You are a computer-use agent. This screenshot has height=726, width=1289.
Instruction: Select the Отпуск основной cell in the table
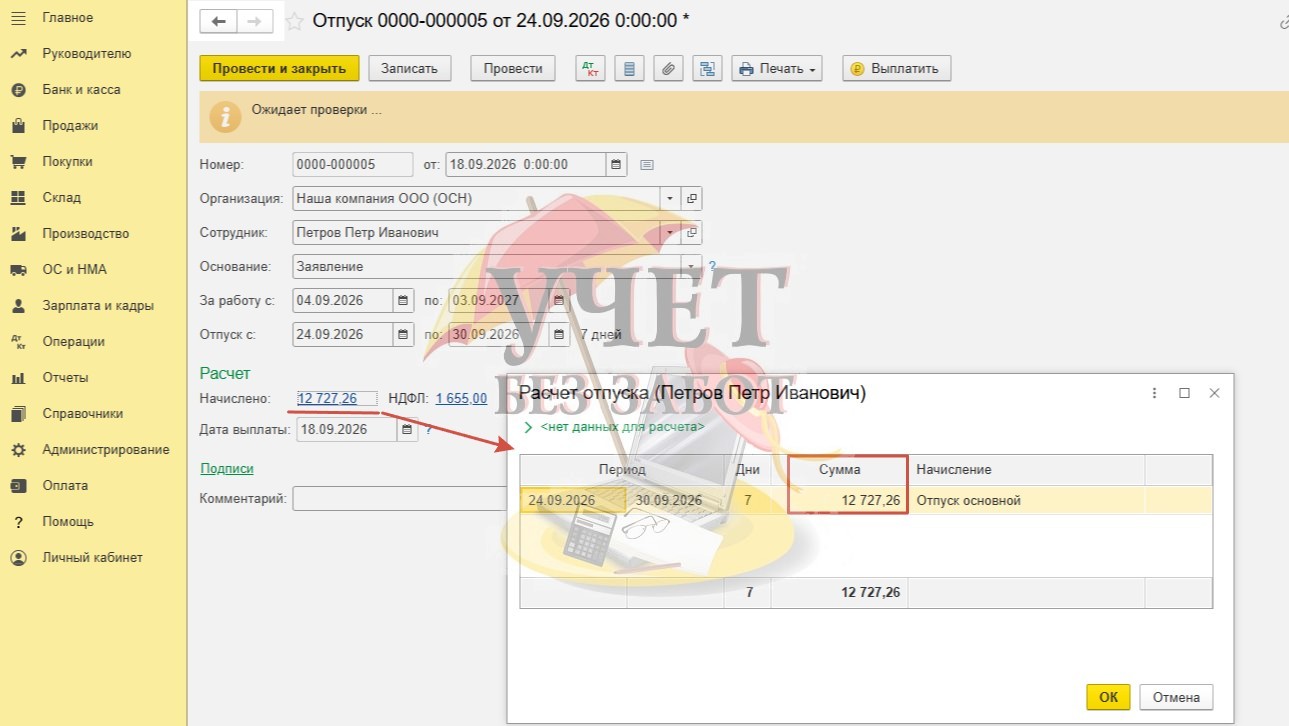click(1026, 501)
